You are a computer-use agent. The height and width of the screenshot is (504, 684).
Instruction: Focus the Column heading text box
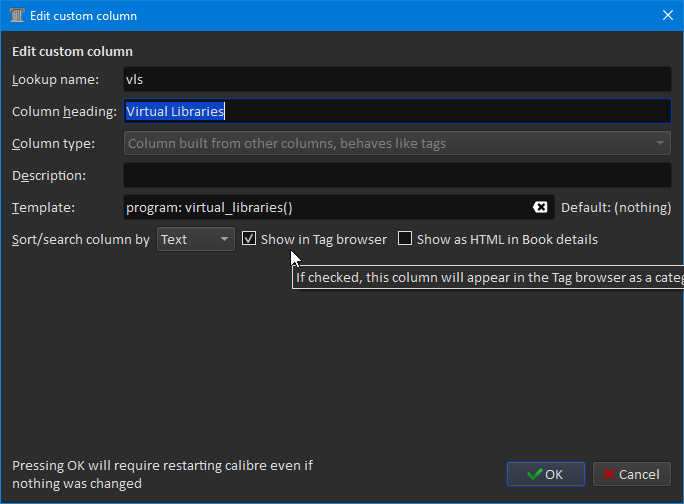tap(396, 111)
